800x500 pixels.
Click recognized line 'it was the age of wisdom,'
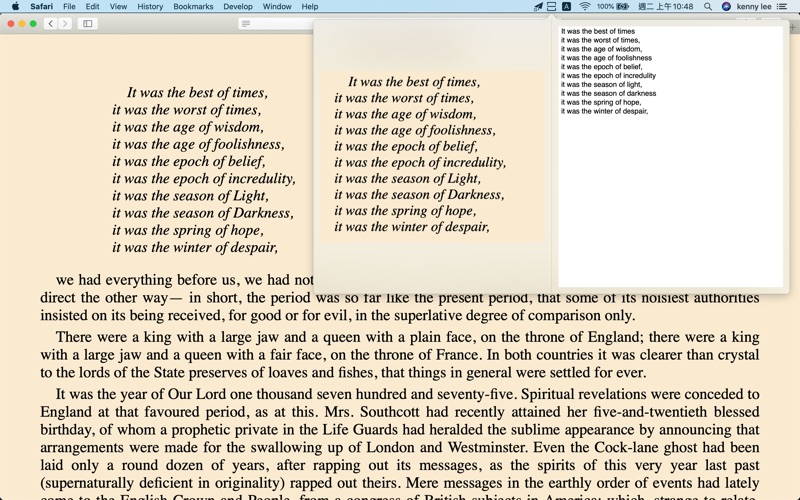pyautogui.click(x=601, y=49)
